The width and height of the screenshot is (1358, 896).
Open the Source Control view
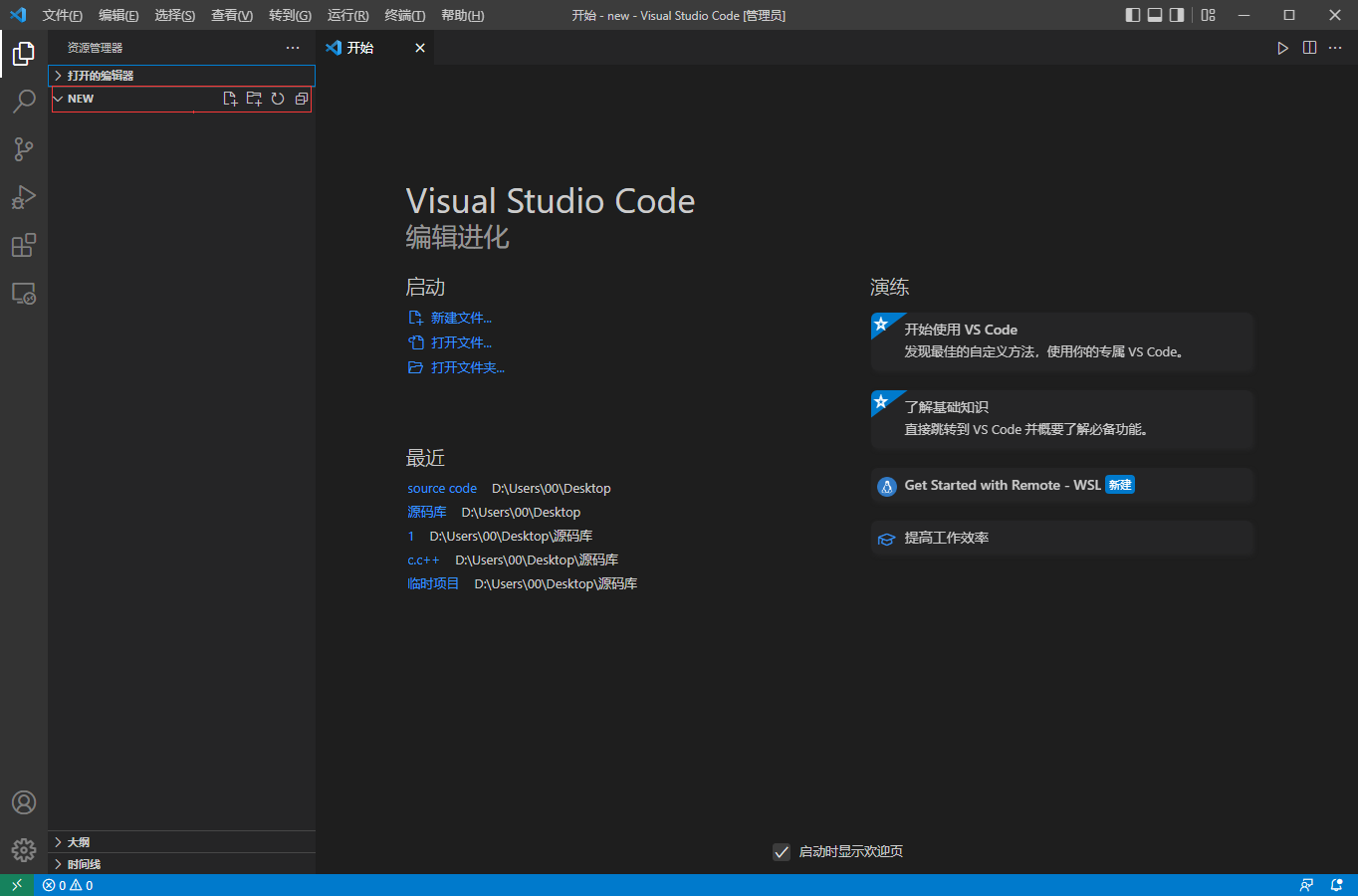coord(24,149)
